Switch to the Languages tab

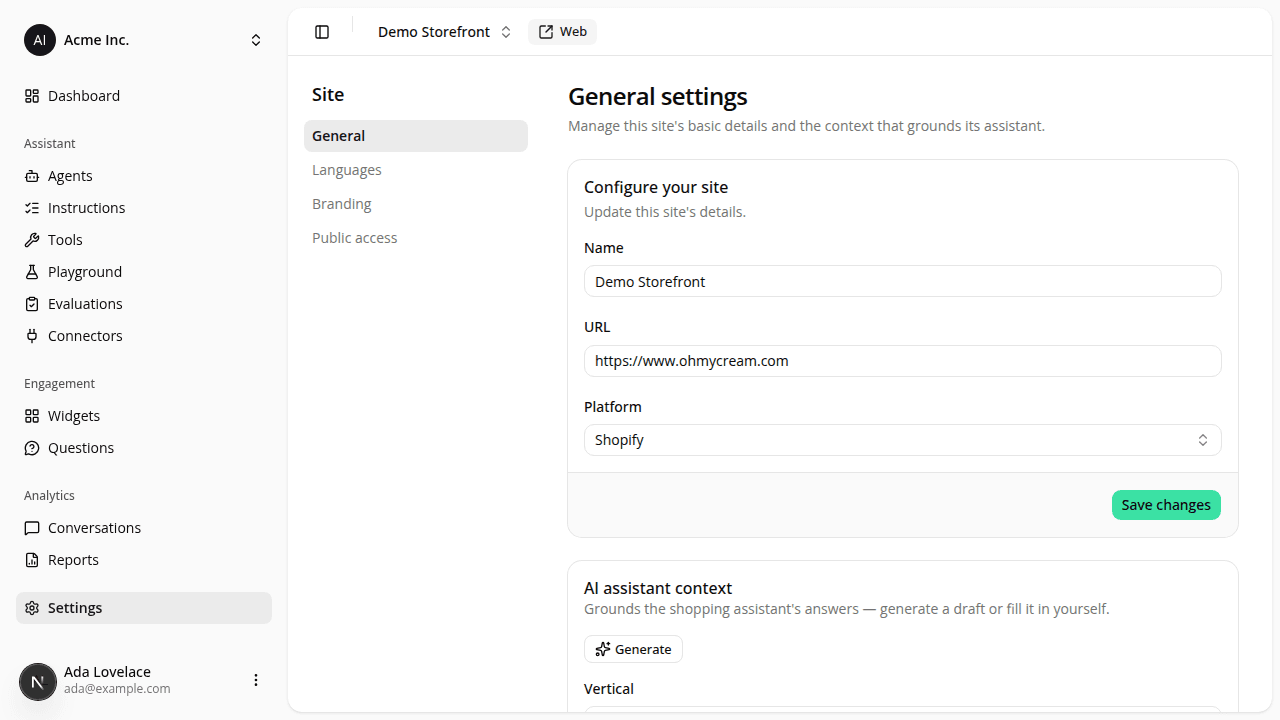coord(416,170)
